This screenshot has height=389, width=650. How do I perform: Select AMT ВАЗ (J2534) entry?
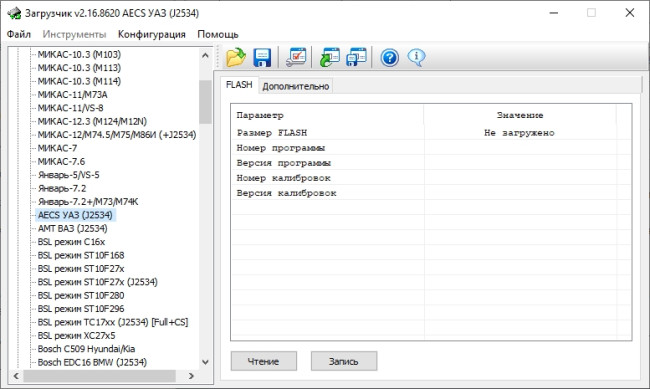click(x=73, y=228)
